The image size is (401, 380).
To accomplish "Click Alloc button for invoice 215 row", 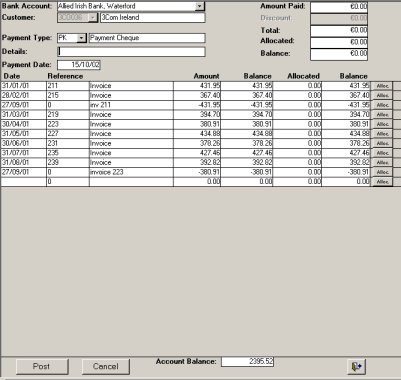I will 382,96.
